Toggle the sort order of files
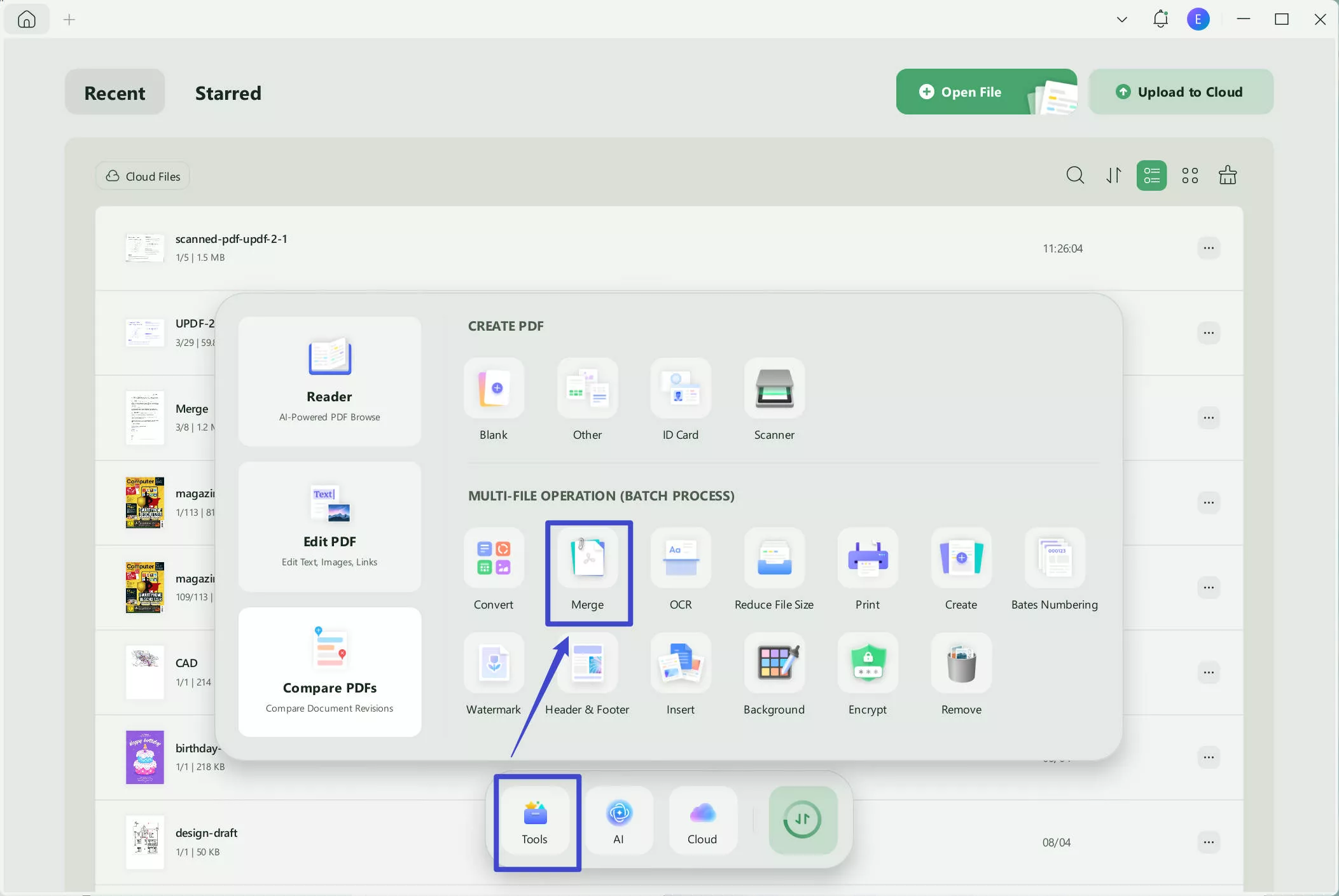The height and width of the screenshot is (896, 1339). [x=1113, y=175]
